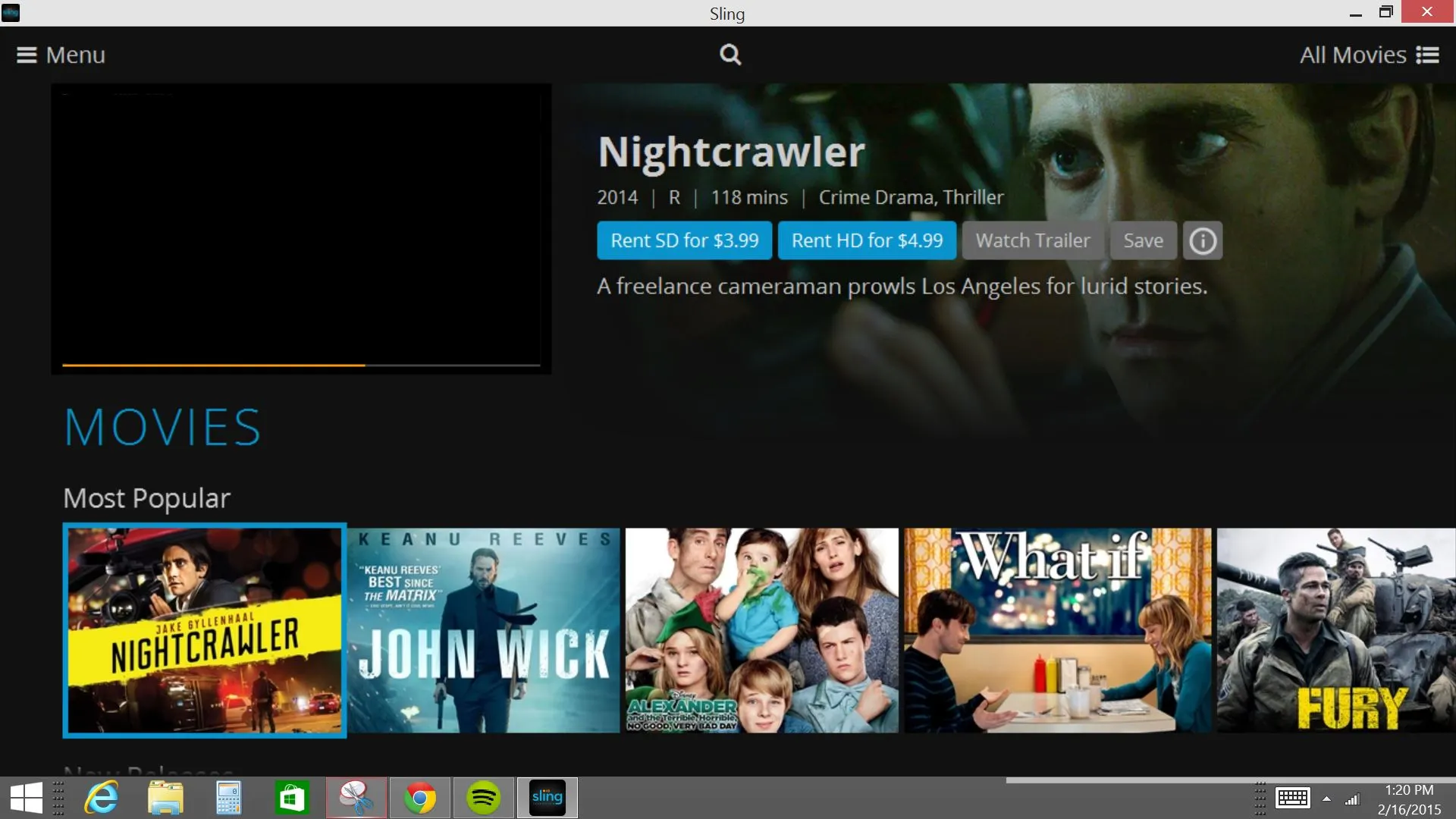Click the 118 mins runtime text
Screen dimensions: 1456x819
point(749,198)
